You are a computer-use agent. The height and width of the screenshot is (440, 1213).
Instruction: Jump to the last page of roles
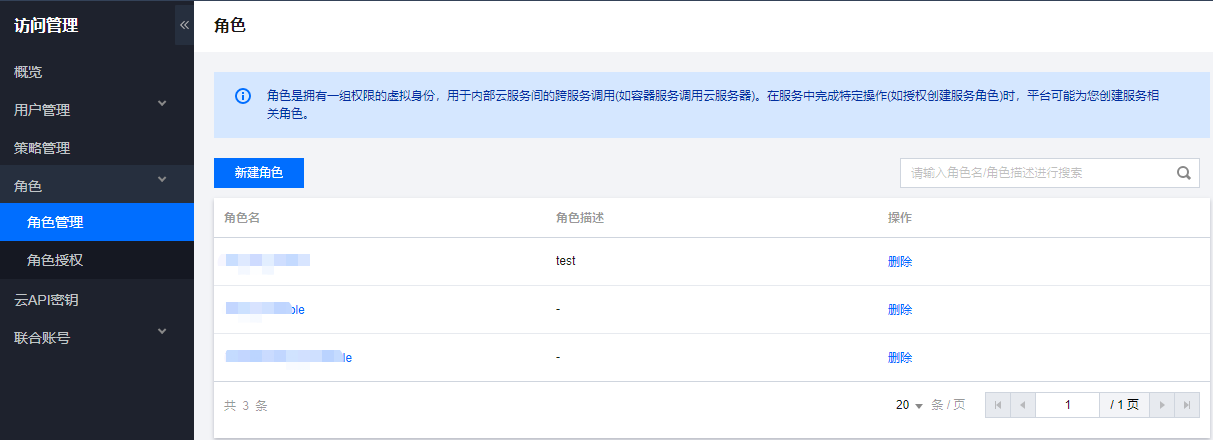coord(1186,405)
